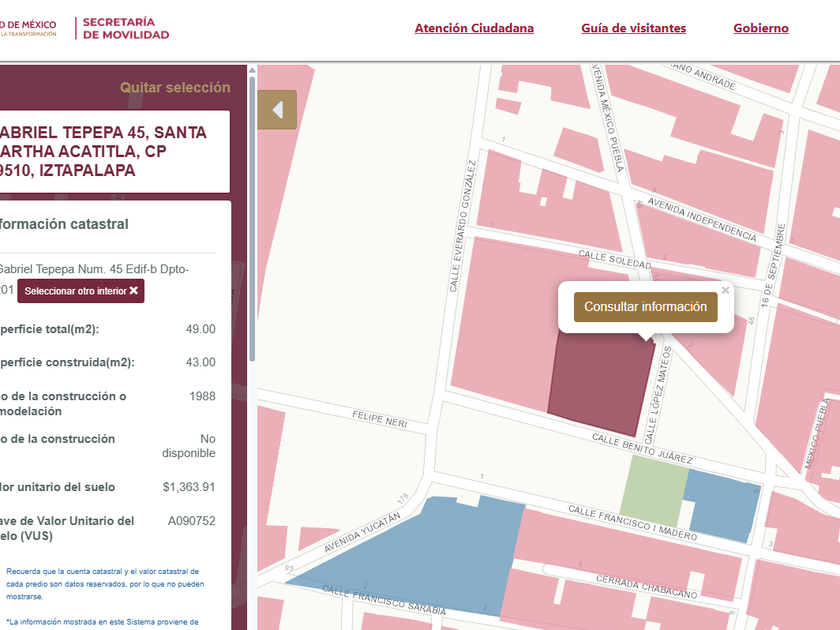The width and height of the screenshot is (840, 630).
Task: Open the Atención Ciudadana menu
Action: point(474,28)
